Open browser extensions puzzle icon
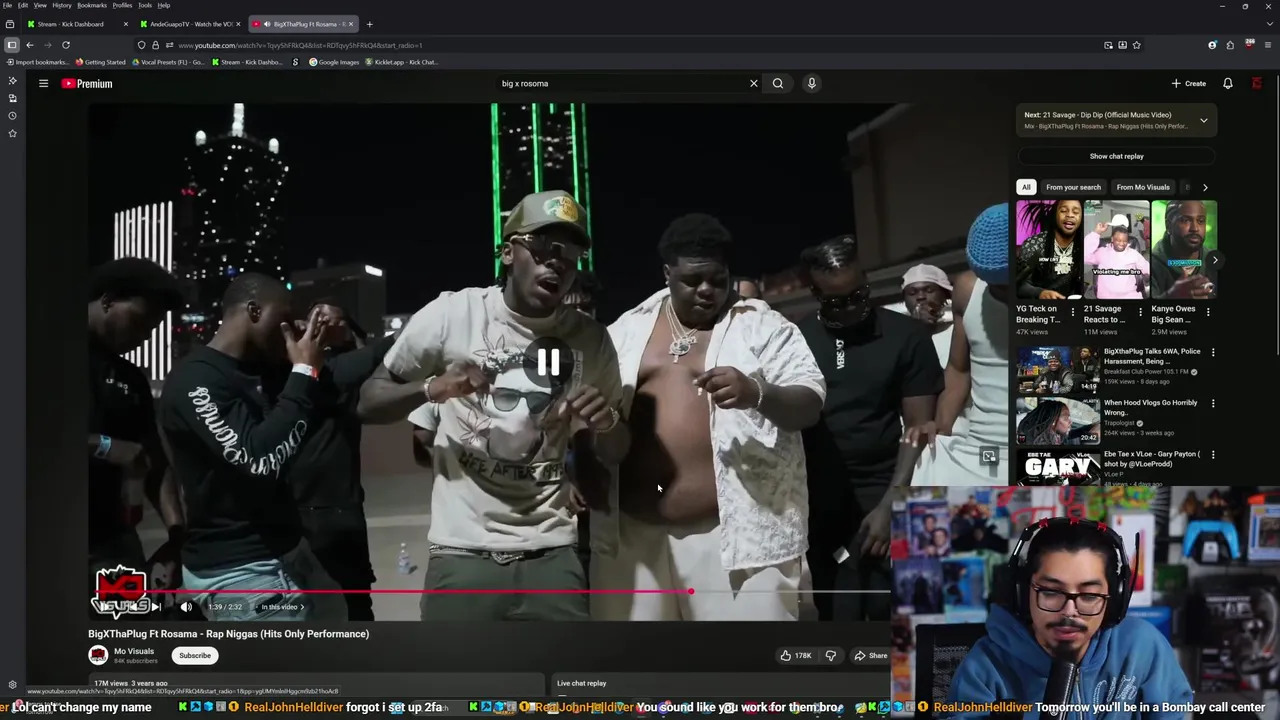Image resolution: width=1280 pixels, height=720 pixels. [x=1230, y=45]
